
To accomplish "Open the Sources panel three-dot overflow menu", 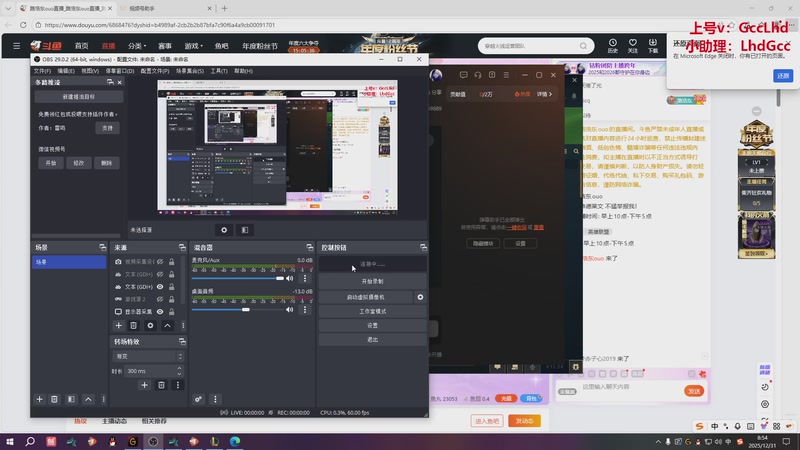I will pos(183,326).
